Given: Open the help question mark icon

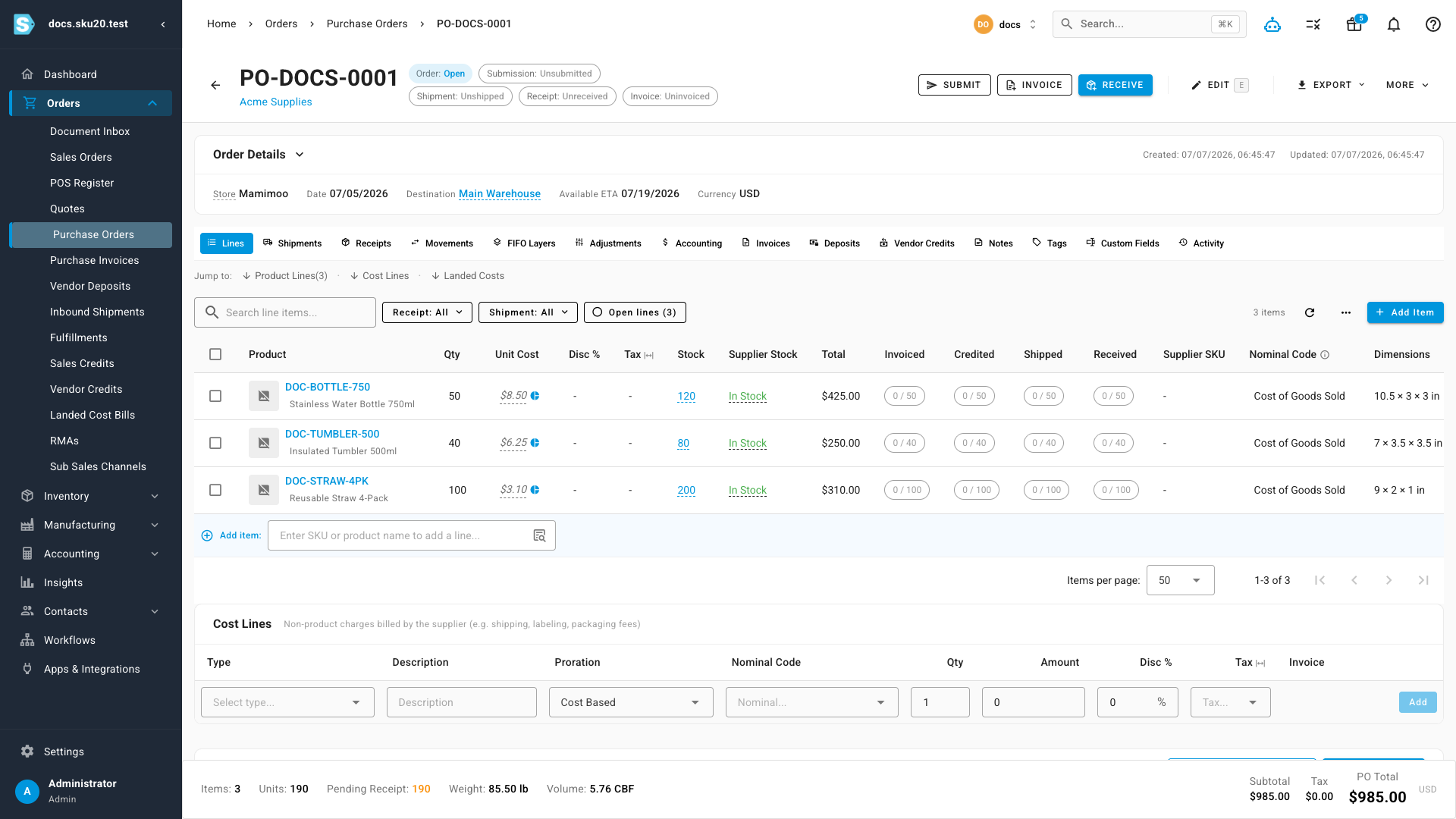Looking at the screenshot, I should (1433, 24).
